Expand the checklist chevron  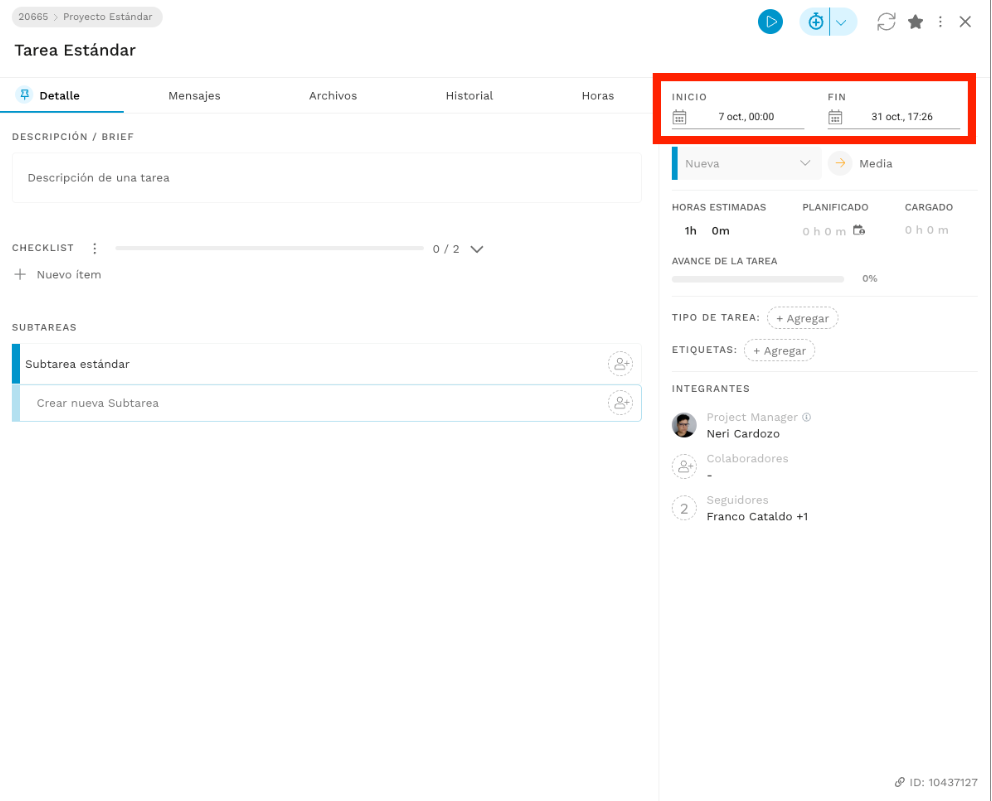click(x=477, y=249)
